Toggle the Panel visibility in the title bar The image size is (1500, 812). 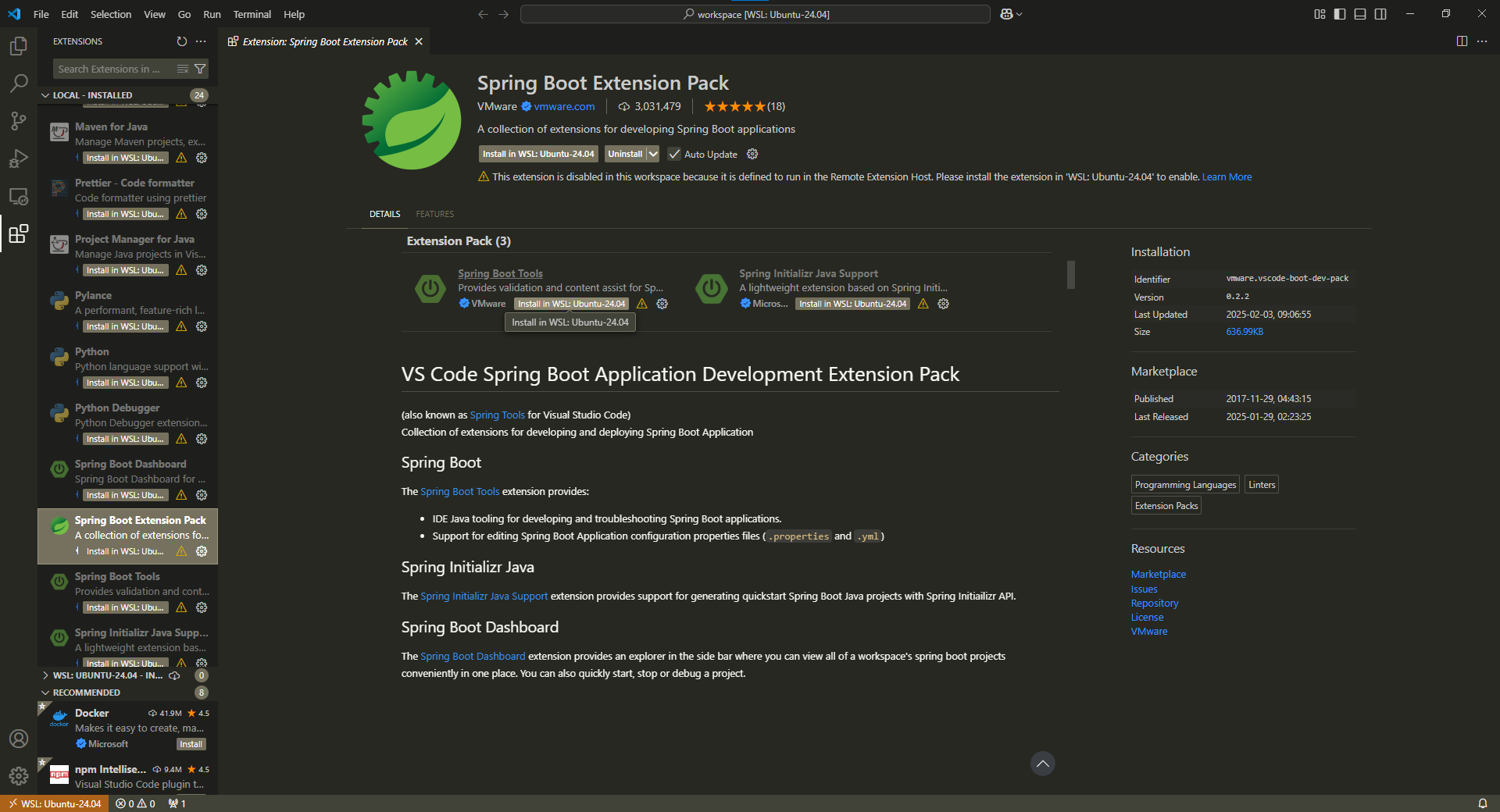tap(1360, 14)
